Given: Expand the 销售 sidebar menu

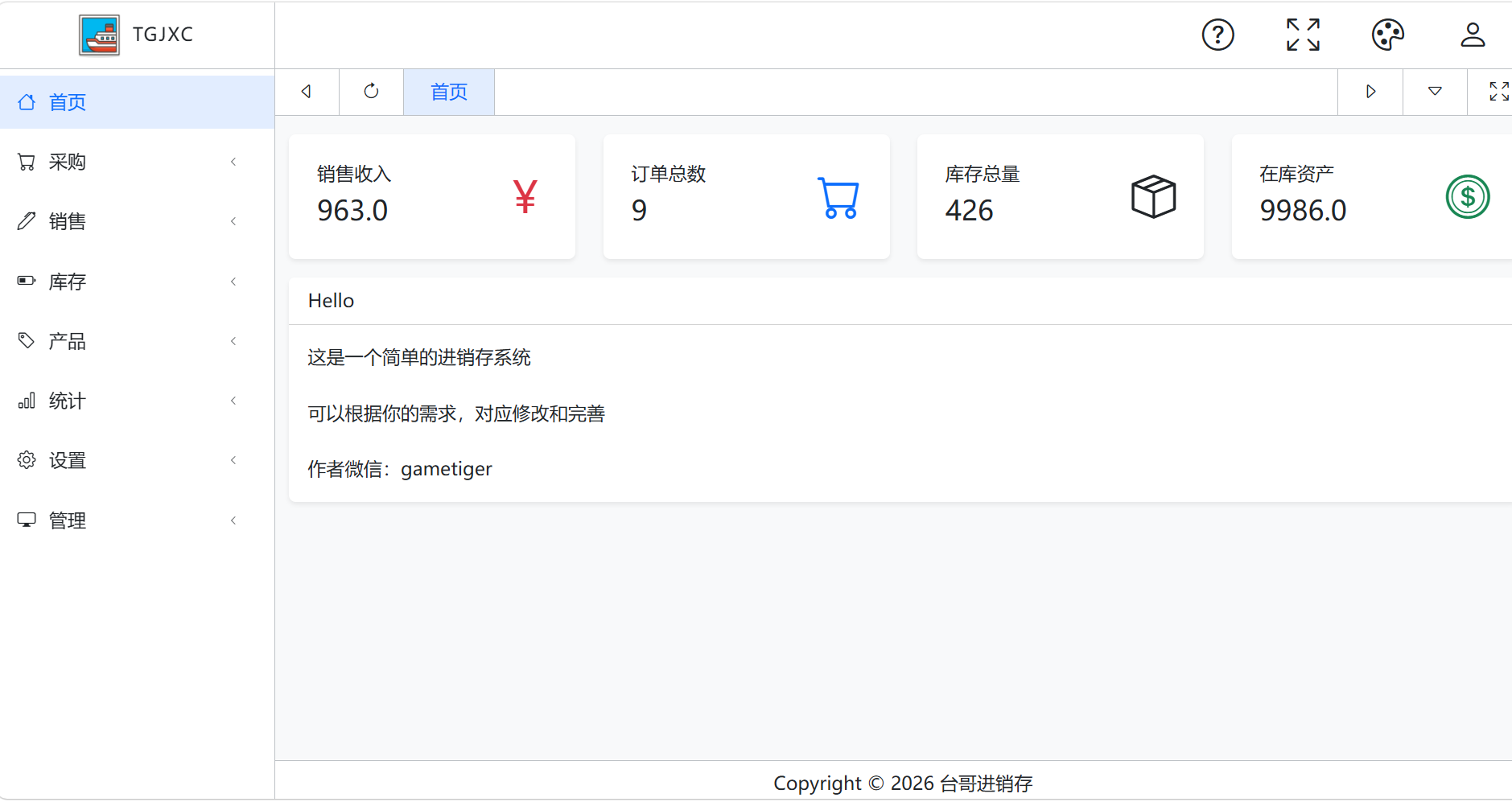Looking at the screenshot, I should 137,221.
